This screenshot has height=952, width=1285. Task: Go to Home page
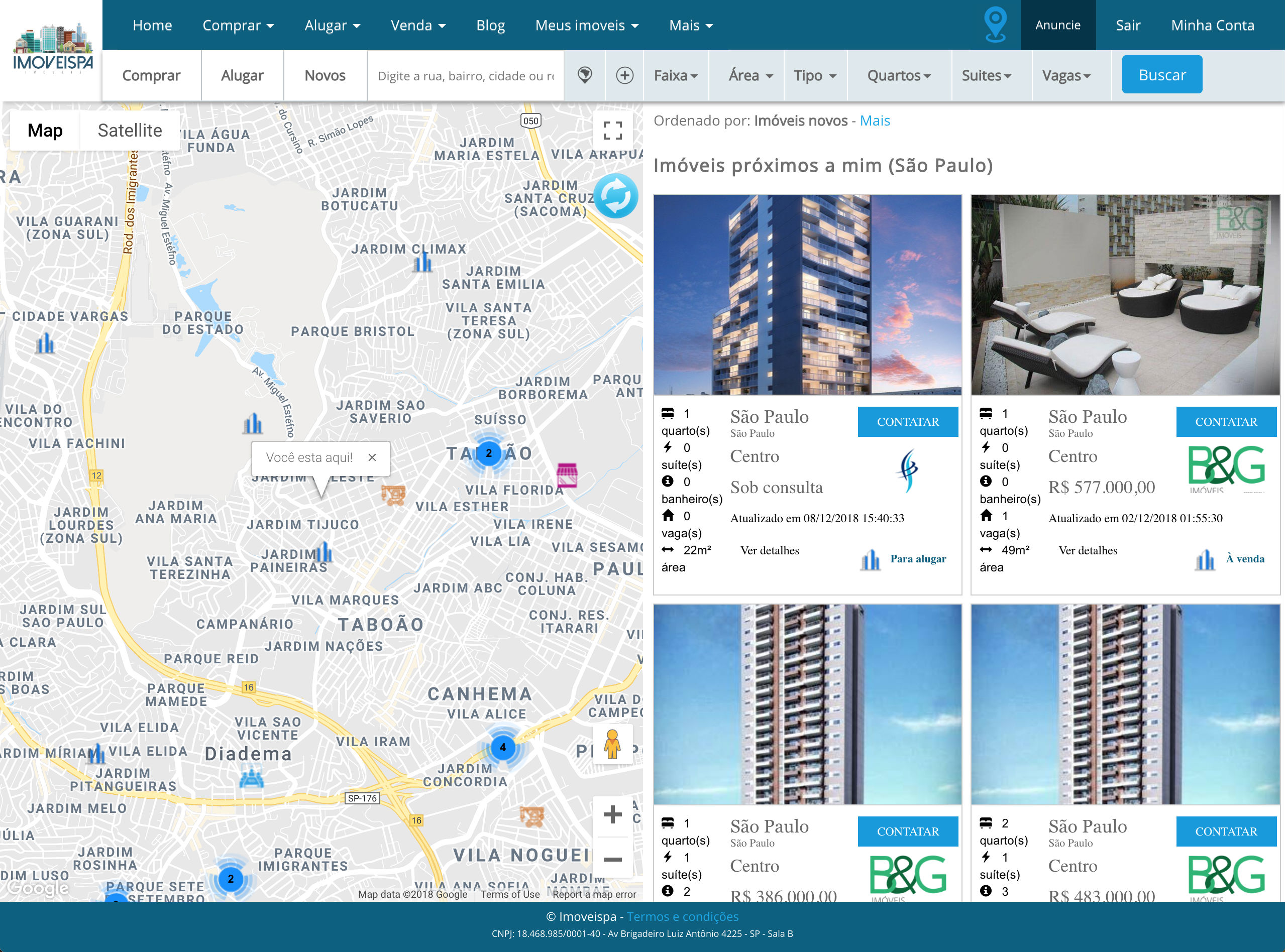pyautogui.click(x=152, y=25)
